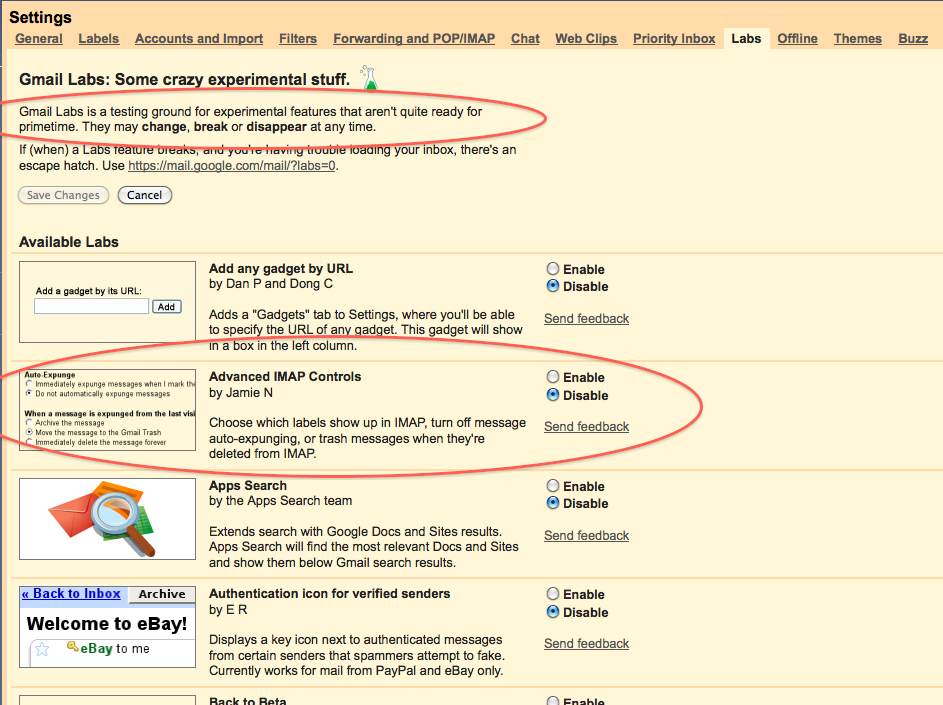
Task: Click the Cancel button
Action: tap(145, 195)
